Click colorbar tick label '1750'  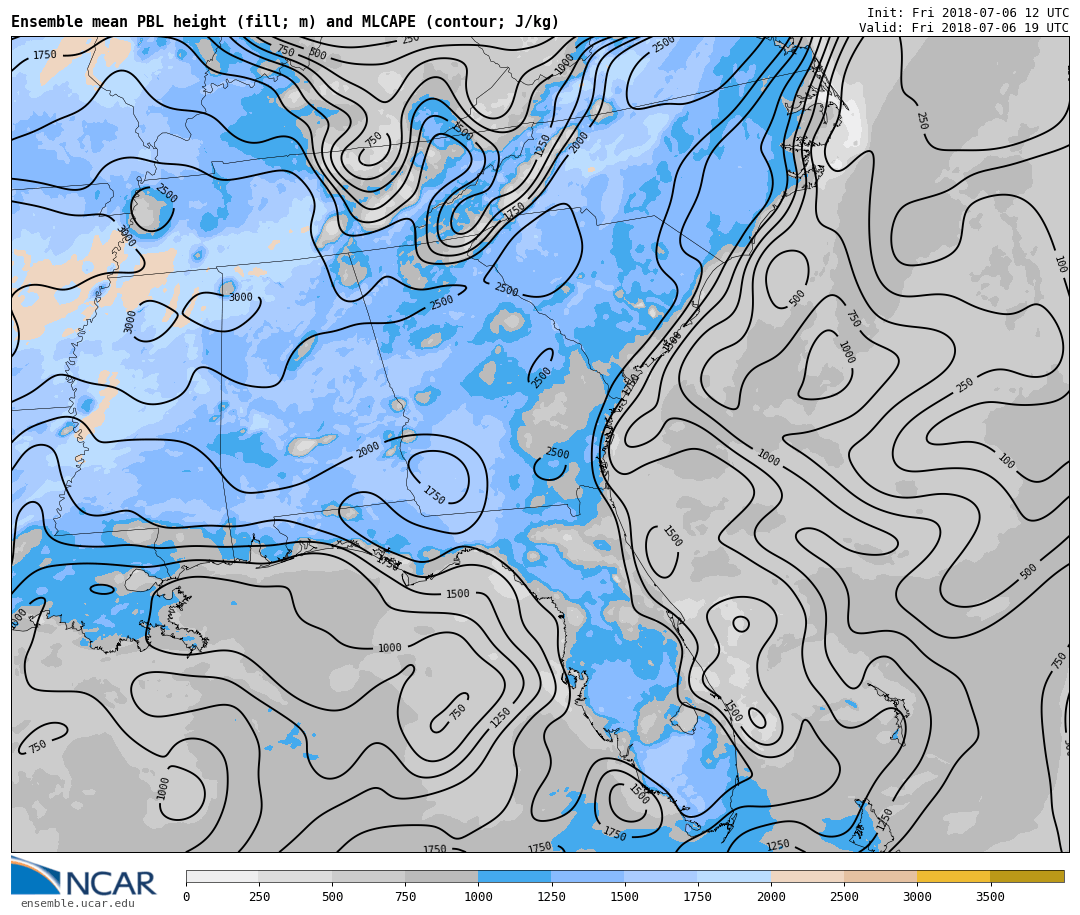coord(698,896)
